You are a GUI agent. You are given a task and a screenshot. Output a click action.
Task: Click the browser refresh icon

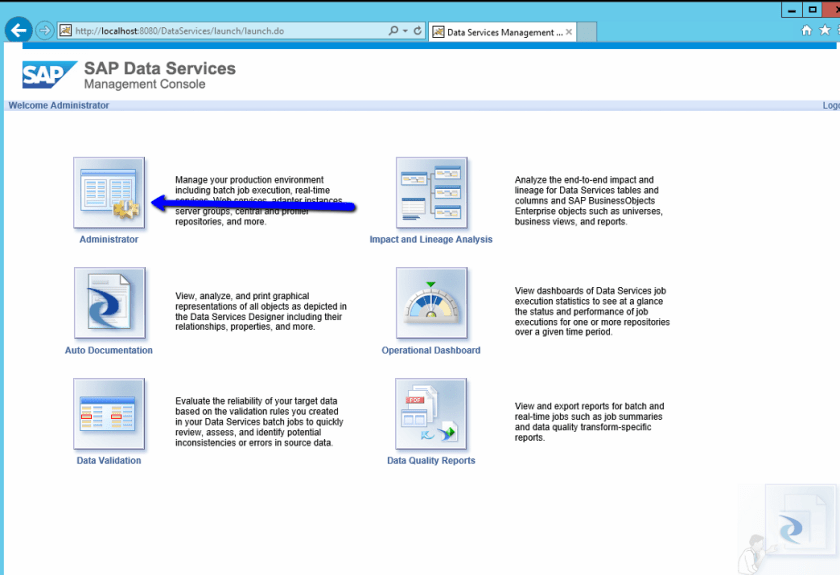coord(418,31)
